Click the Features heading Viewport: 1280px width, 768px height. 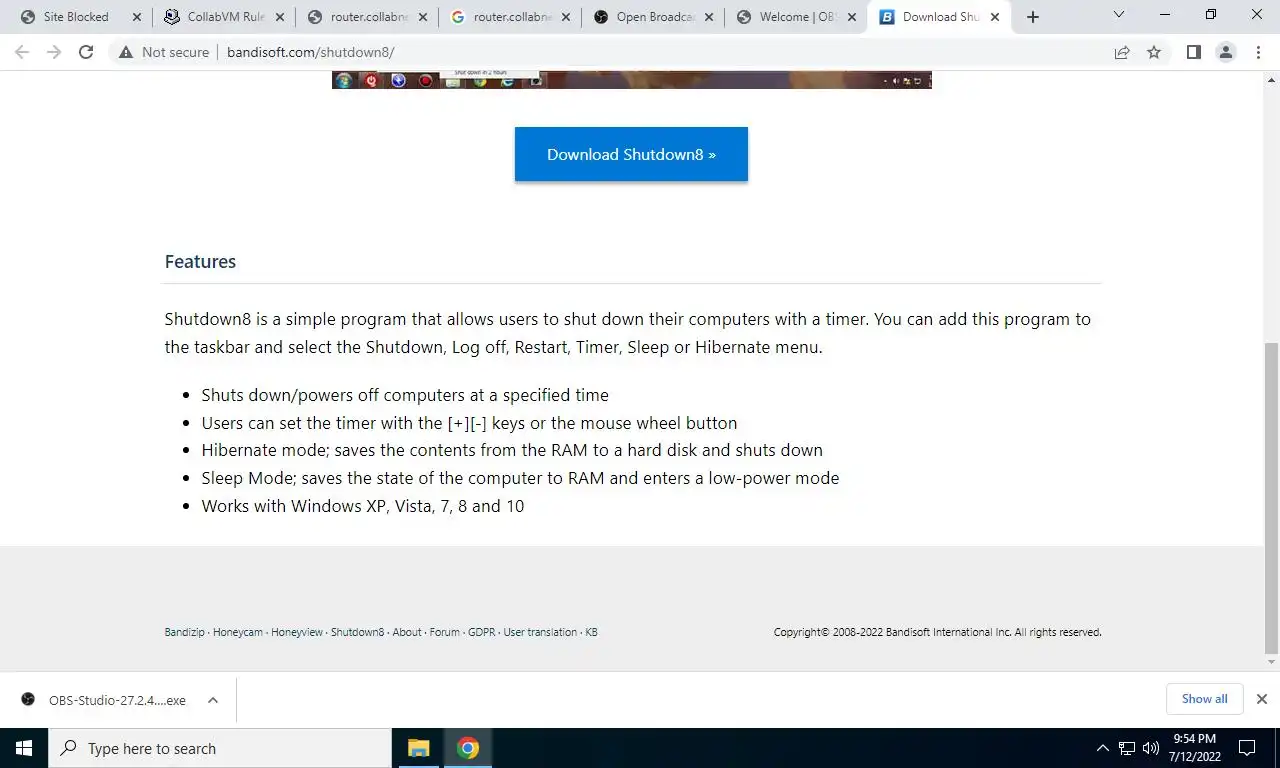(x=200, y=261)
